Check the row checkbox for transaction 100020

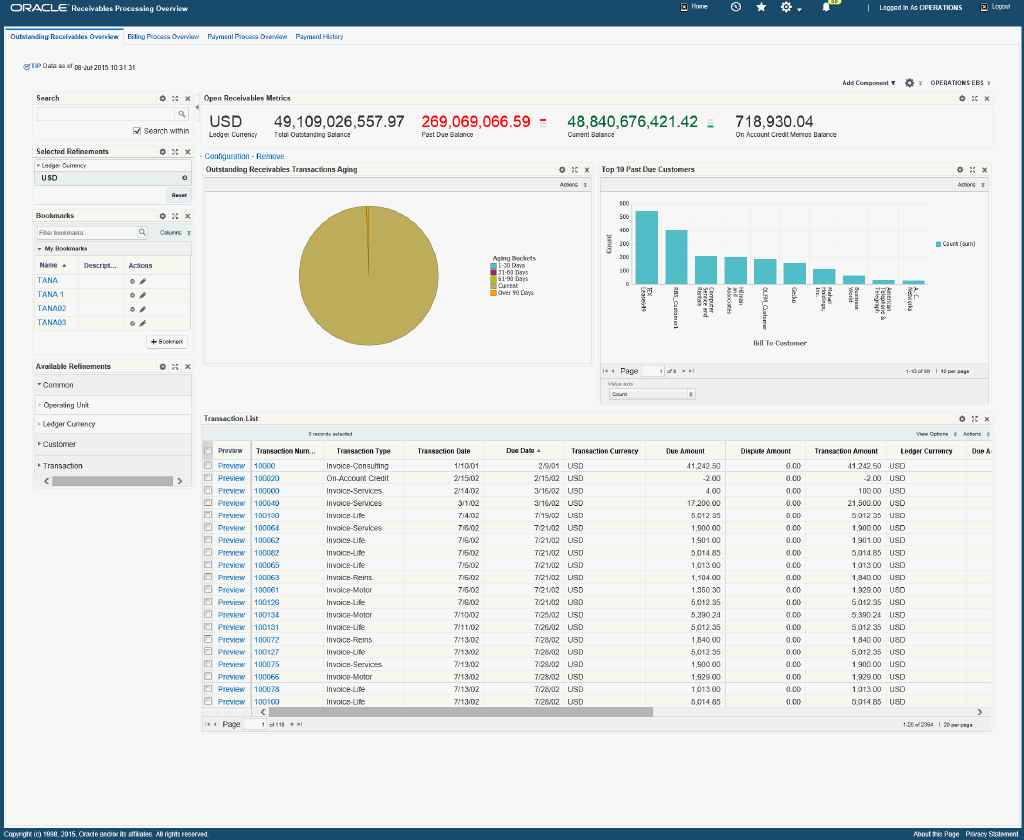(208, 478)
